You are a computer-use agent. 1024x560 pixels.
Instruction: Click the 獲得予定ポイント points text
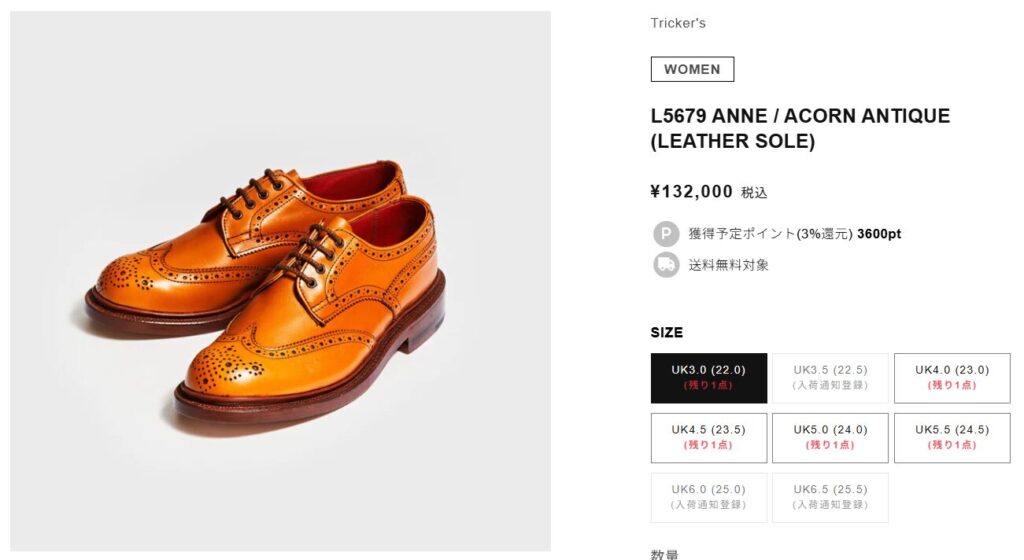click(770, 234)
